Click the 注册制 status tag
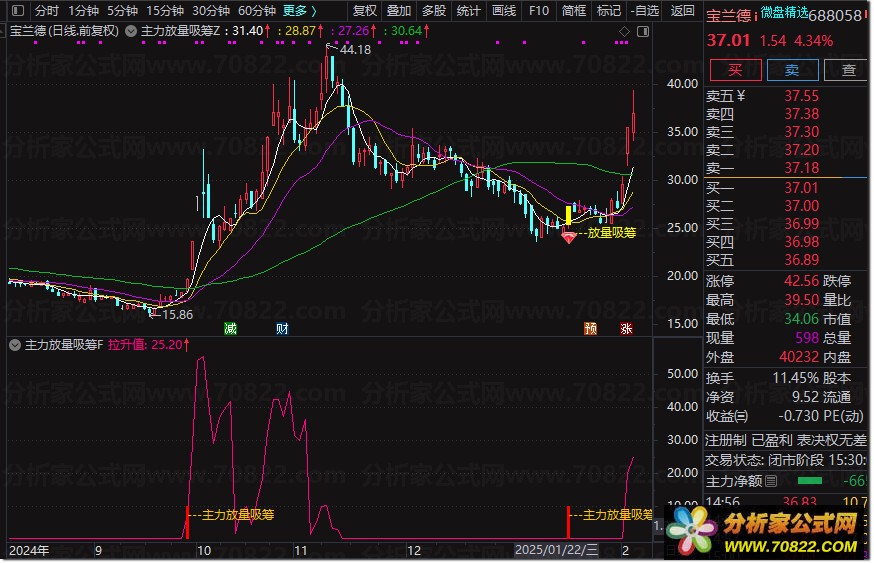This screenshot has height=563, width=874. click(x=725, y=440)
